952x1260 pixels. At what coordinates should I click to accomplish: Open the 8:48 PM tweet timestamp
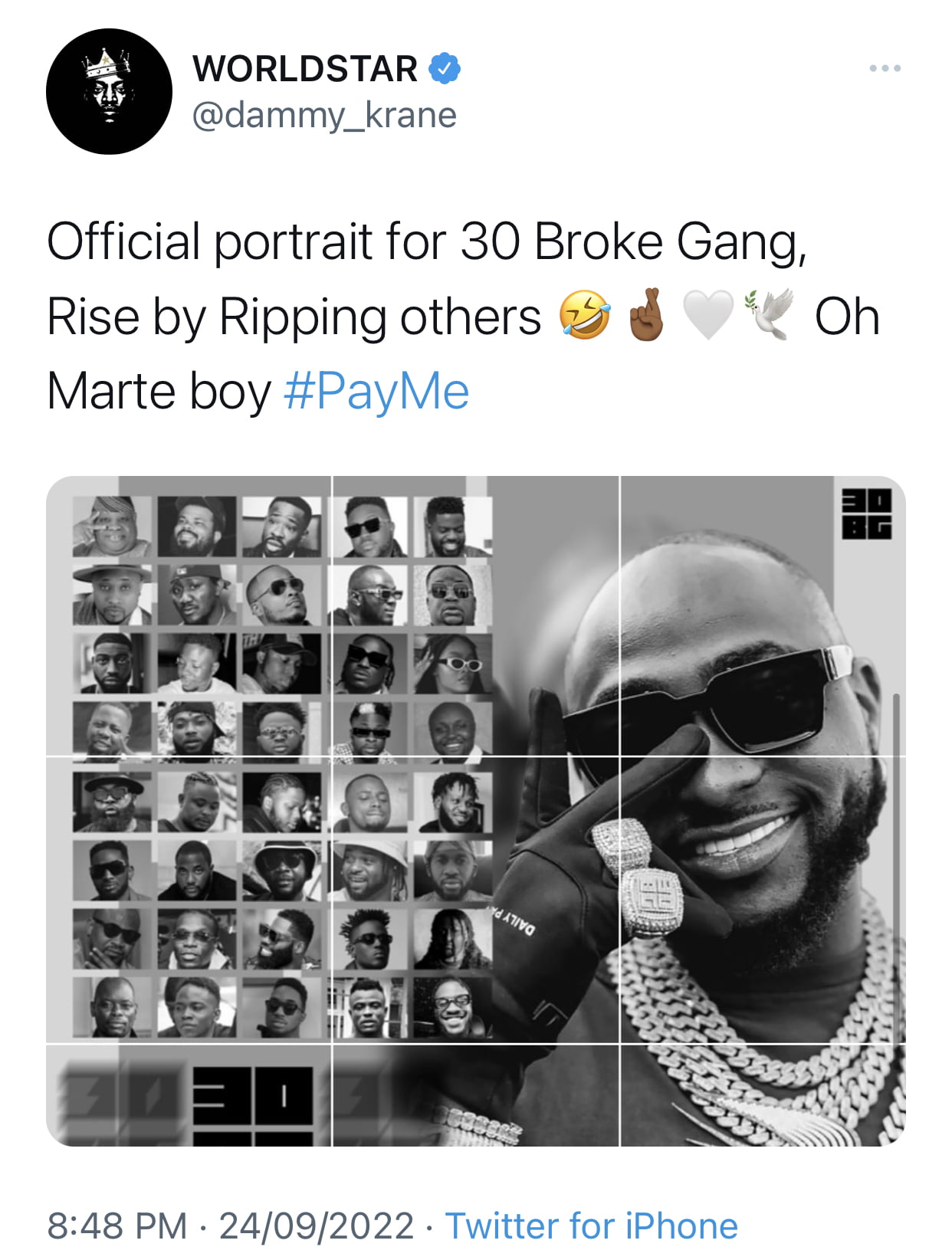tap(117, 1225)
